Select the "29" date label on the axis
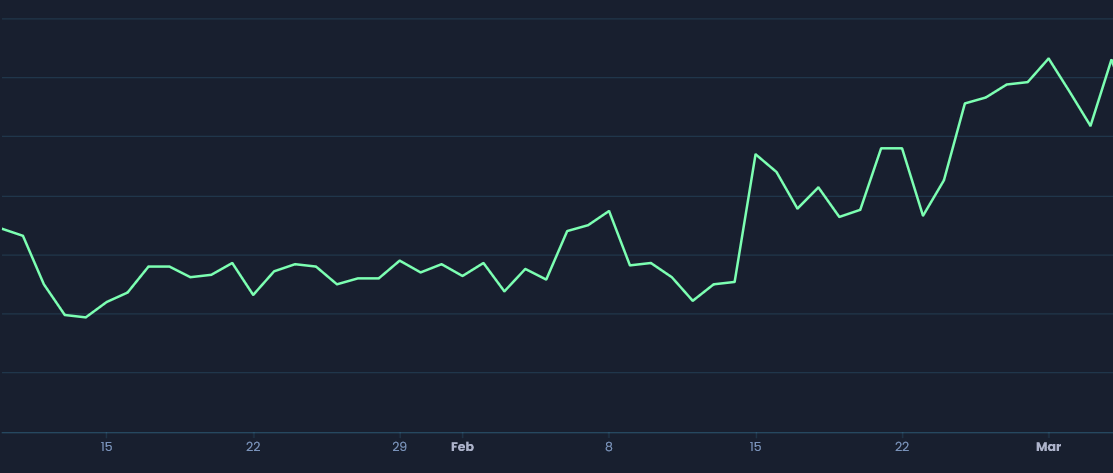Screen dimensions: 1113x473 (400, 447)
